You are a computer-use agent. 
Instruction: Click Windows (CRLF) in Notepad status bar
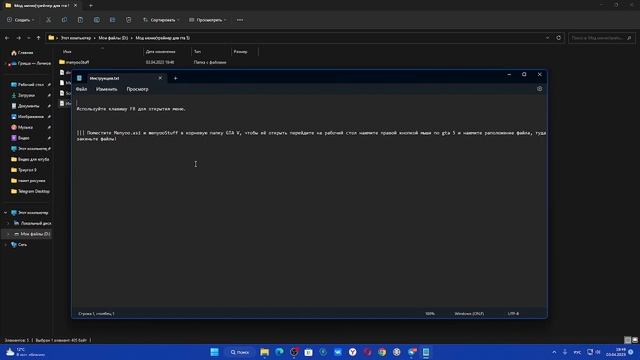coord(469,313)
